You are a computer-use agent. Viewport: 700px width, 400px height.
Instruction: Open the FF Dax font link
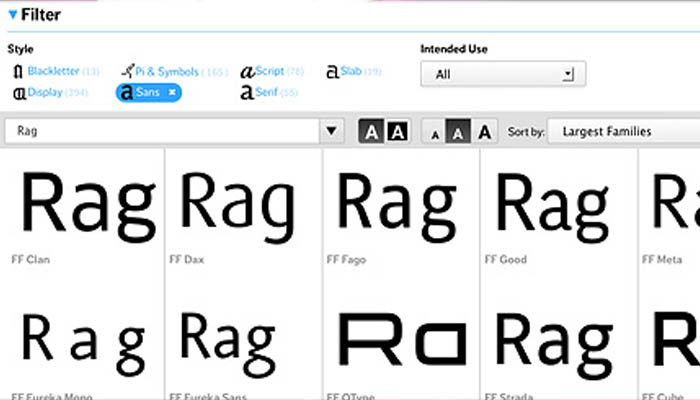coord(186,260)
